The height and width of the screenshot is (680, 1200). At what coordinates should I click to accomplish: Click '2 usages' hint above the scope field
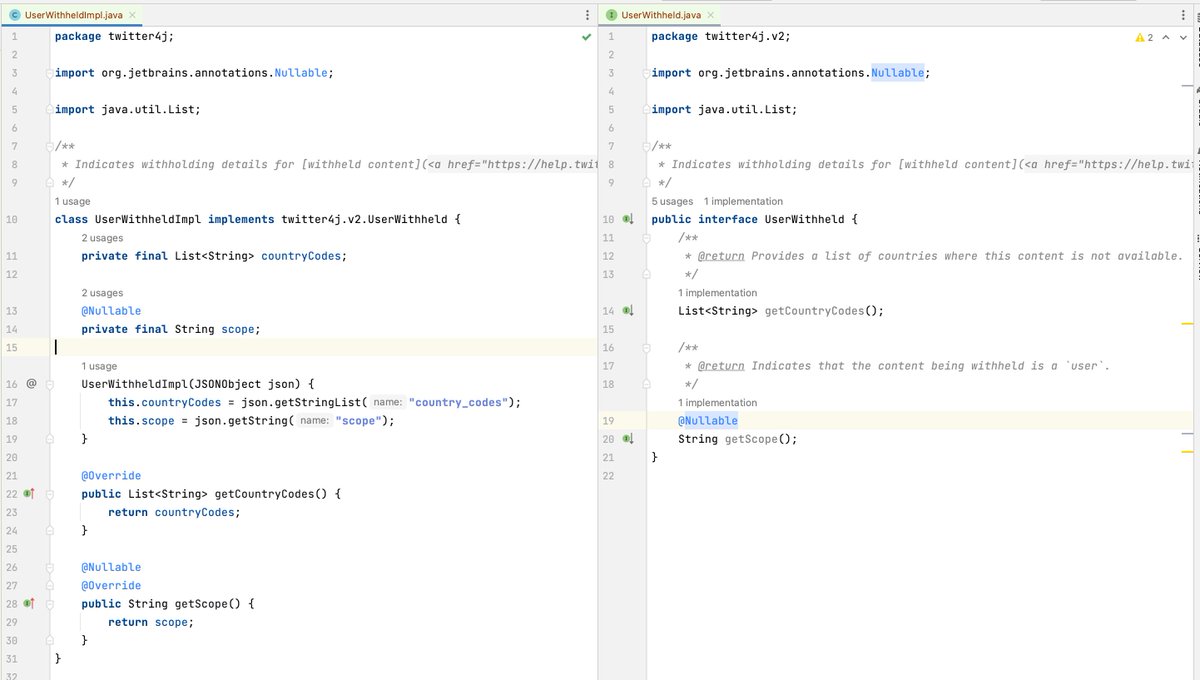pos(102,293)
